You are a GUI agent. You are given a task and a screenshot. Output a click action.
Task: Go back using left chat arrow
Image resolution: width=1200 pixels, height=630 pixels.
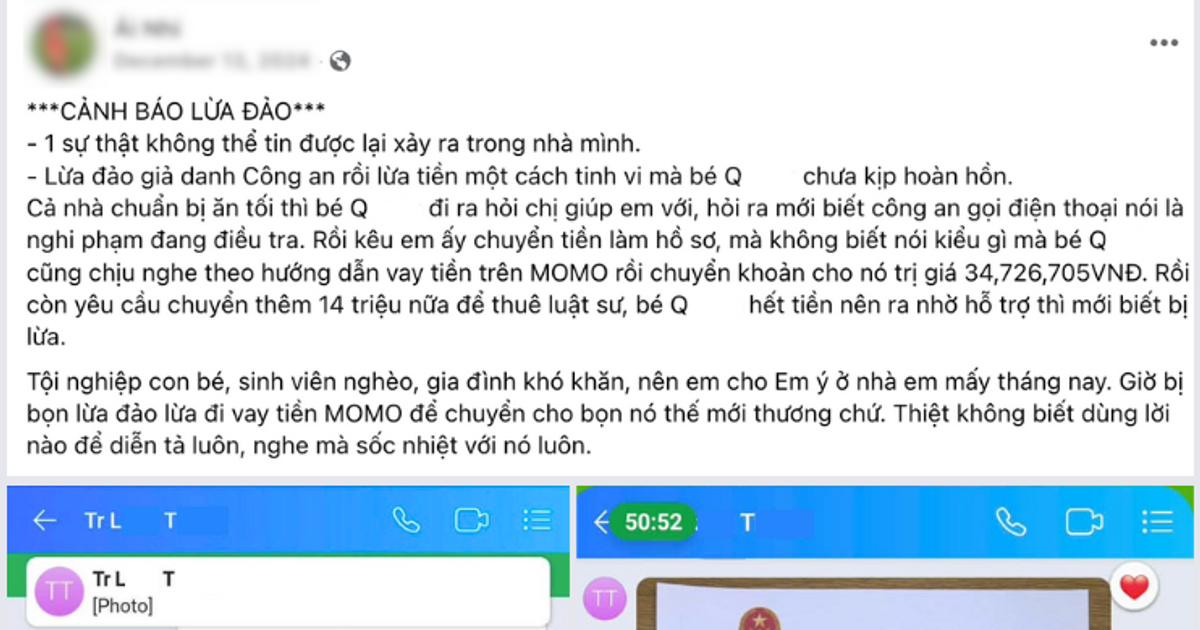coord(44,520)
